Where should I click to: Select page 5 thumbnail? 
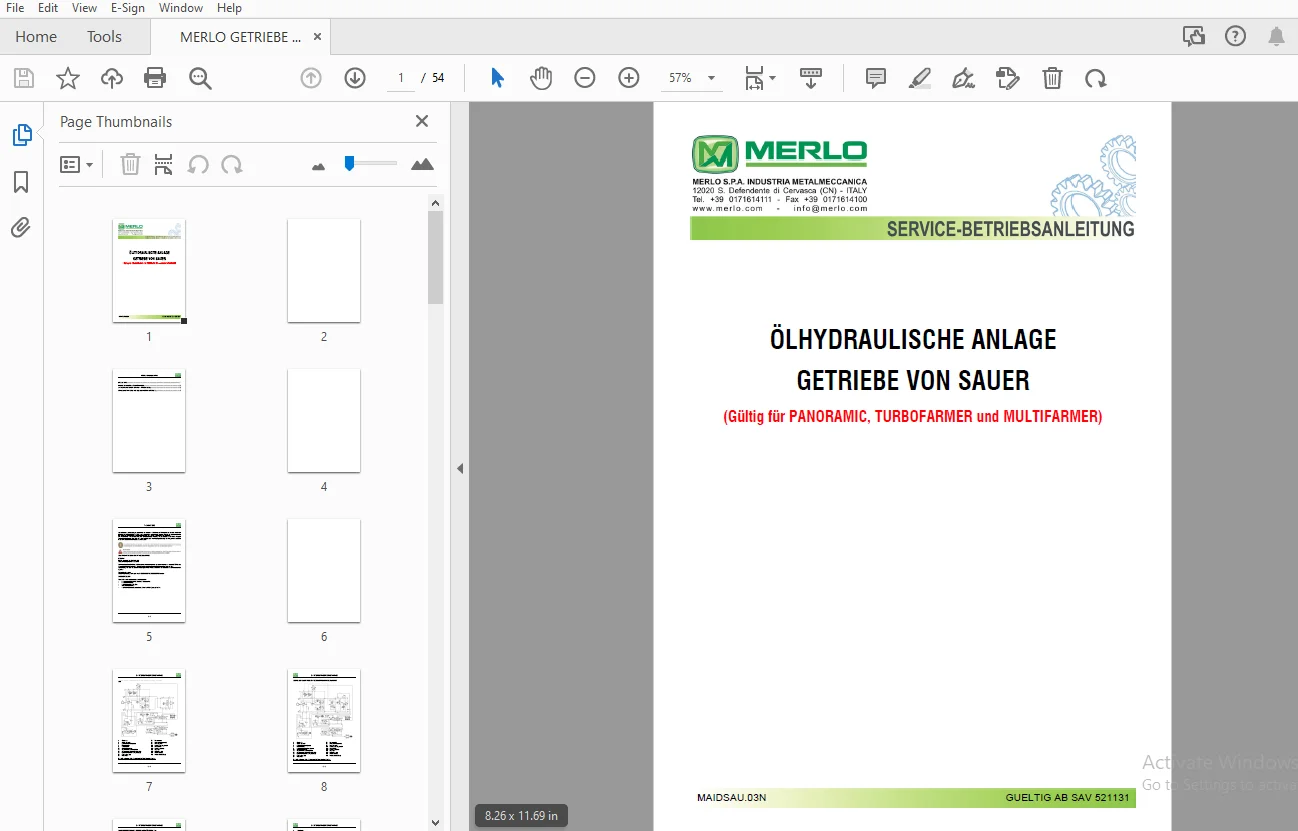pos(149,571)
